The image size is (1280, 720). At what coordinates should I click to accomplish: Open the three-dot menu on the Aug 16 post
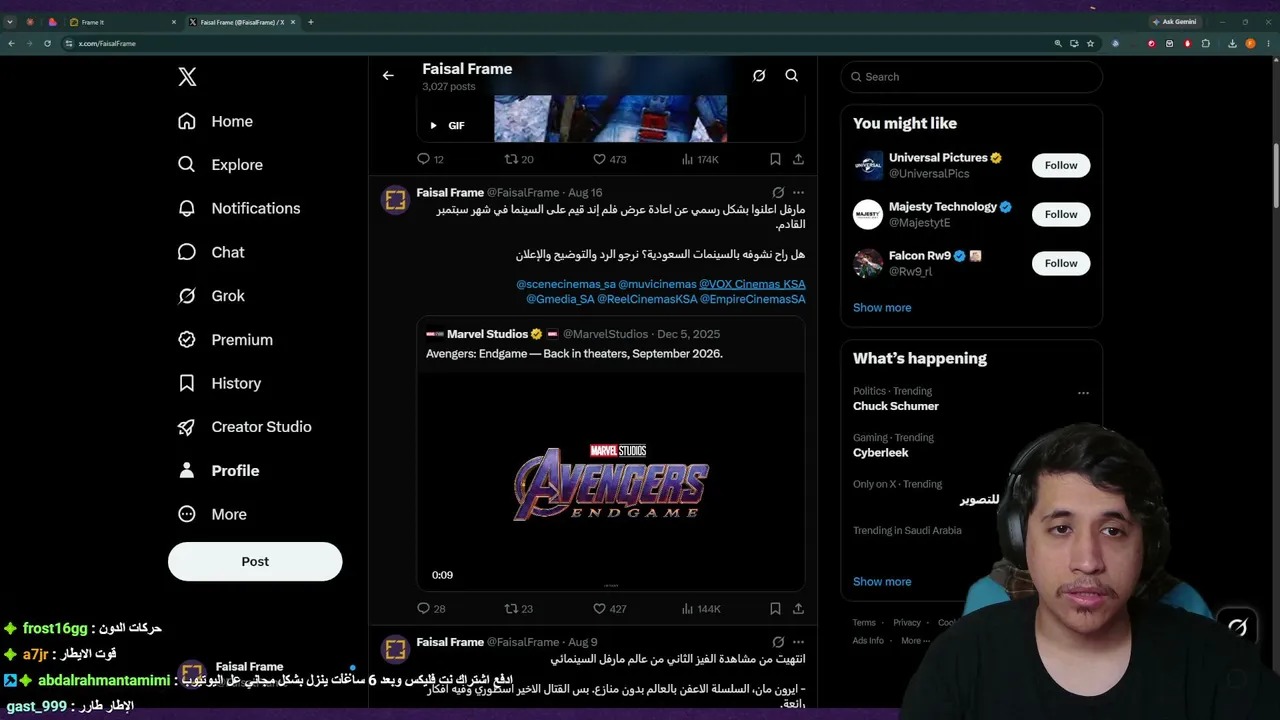point(798,192)
